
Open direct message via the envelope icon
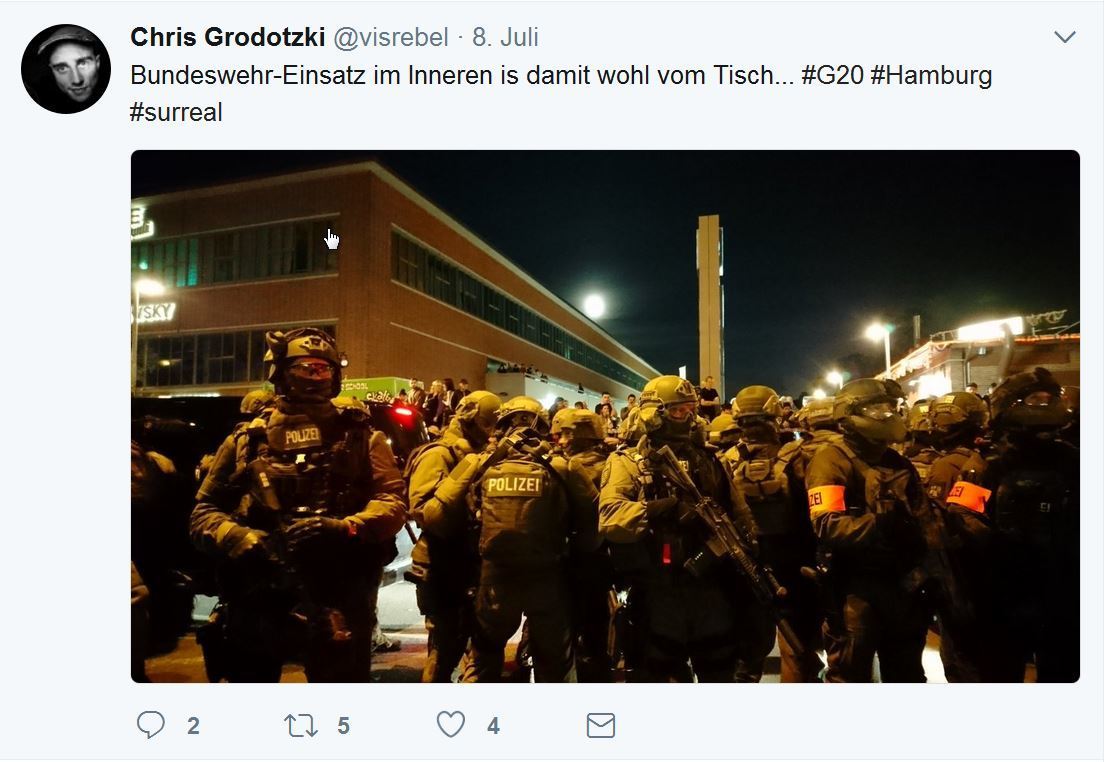(x=601, y=725)
